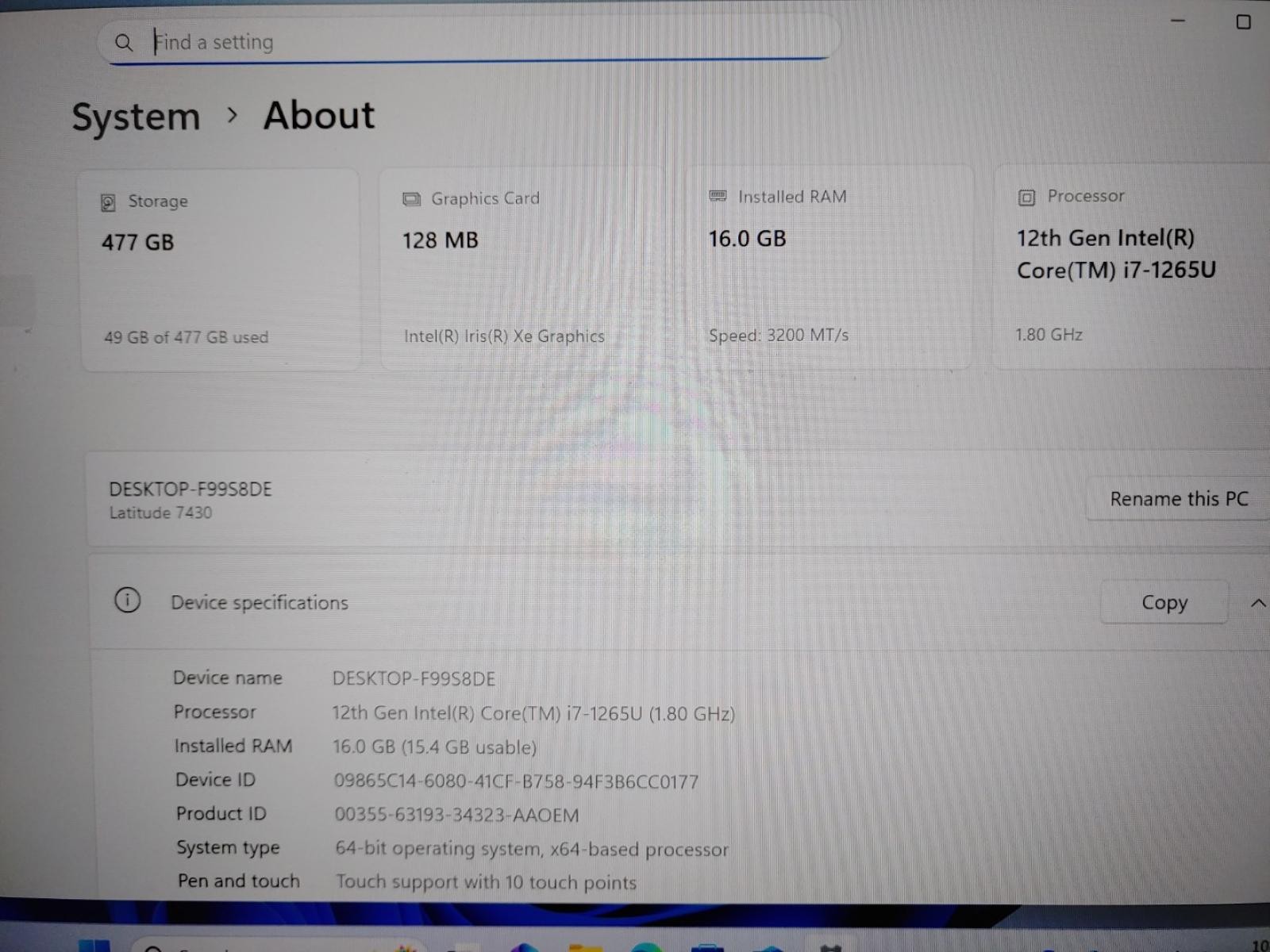Select the DESKTOP-F99S8DE value in the Device name row

pyautogui.click(x=414, y=679)
